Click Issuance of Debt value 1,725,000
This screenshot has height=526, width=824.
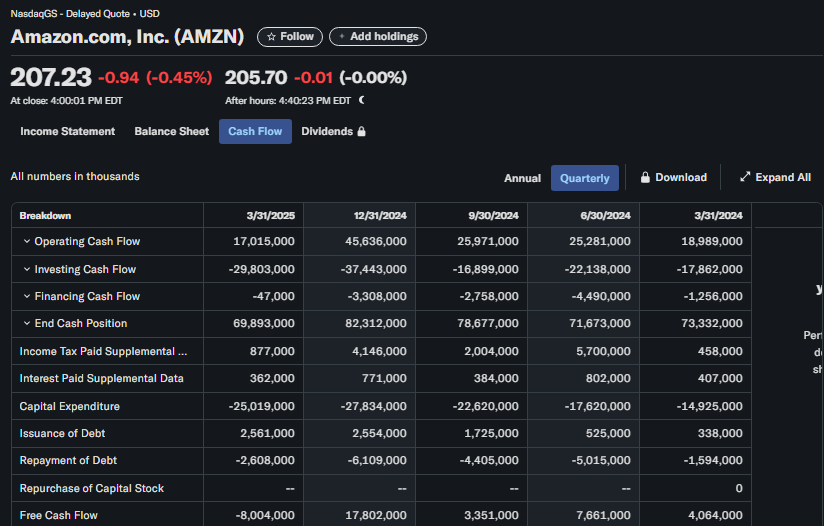(x=491, y=434)
